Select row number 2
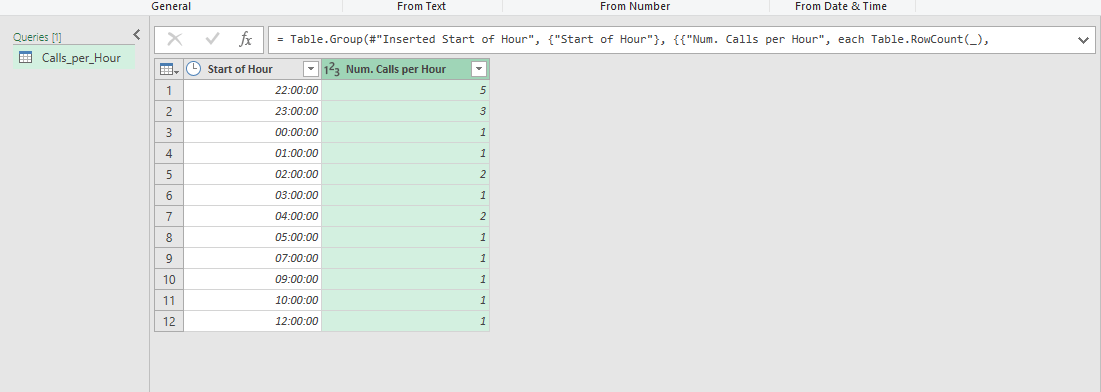This screenshot has width=1101, height=392. [x=169, y=111]
